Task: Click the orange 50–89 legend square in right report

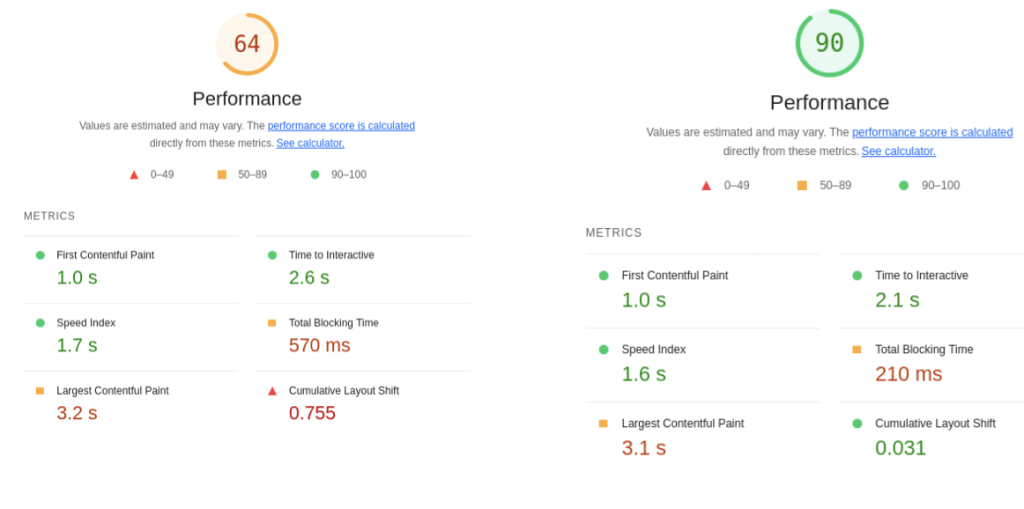Action: 802,185
